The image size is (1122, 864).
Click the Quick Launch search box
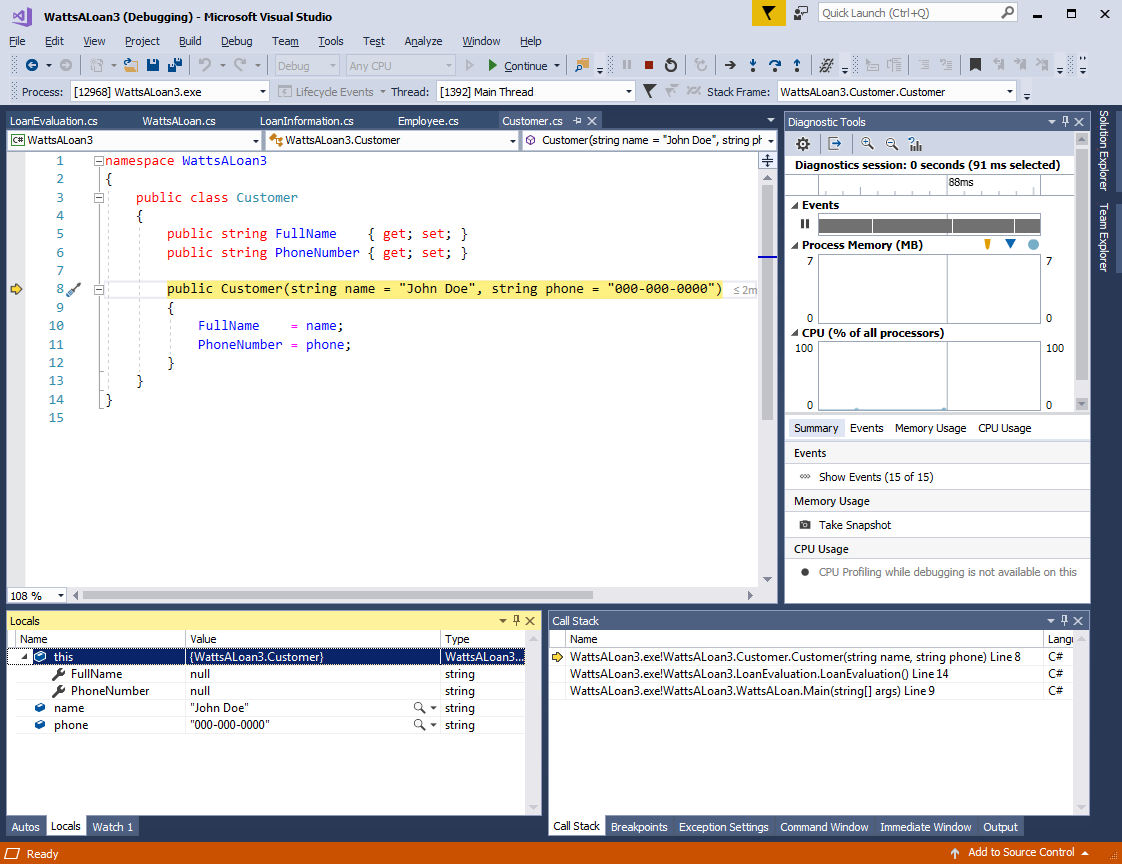918,13
